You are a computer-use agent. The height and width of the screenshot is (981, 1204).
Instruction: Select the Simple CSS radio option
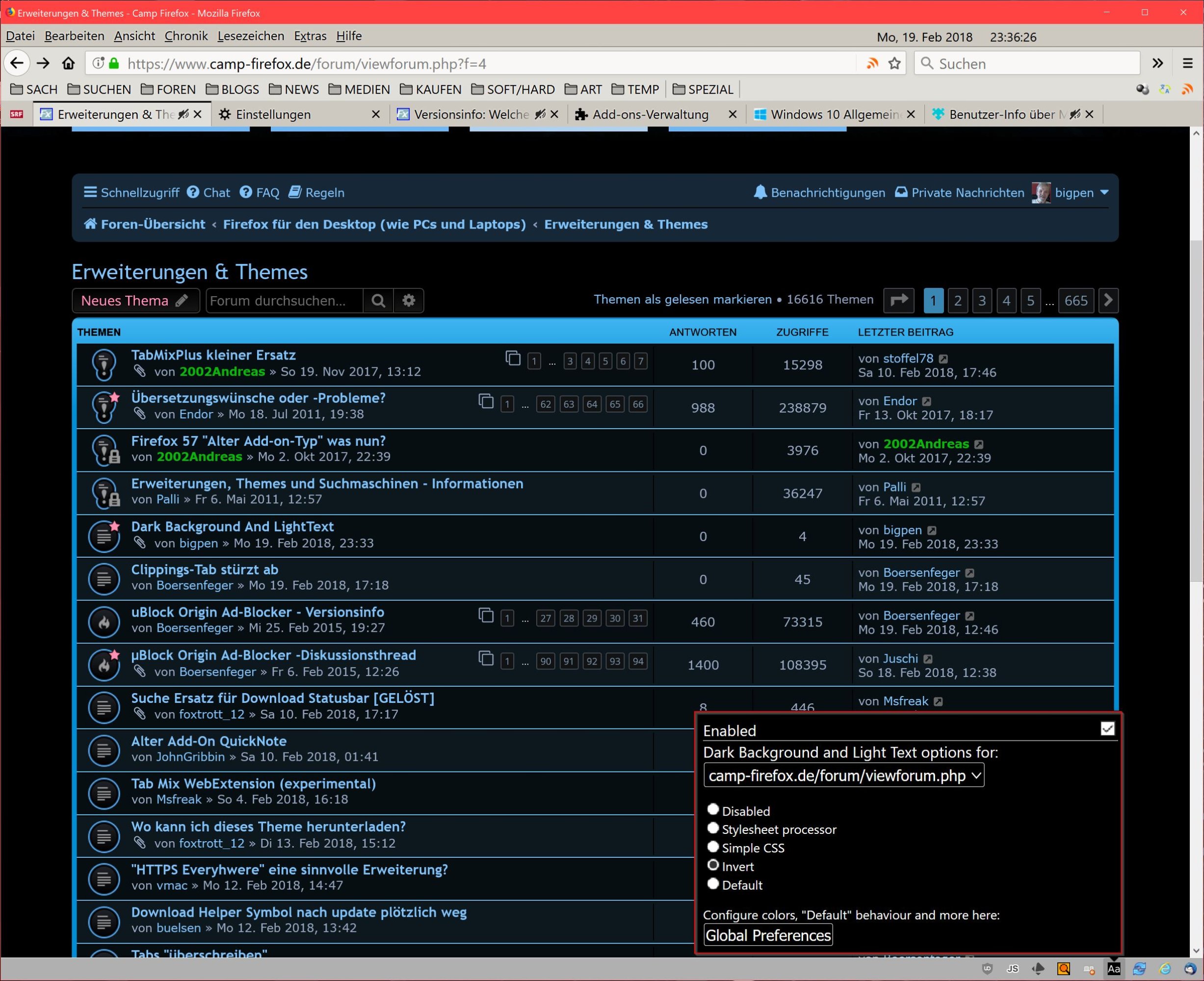[713, 847]
